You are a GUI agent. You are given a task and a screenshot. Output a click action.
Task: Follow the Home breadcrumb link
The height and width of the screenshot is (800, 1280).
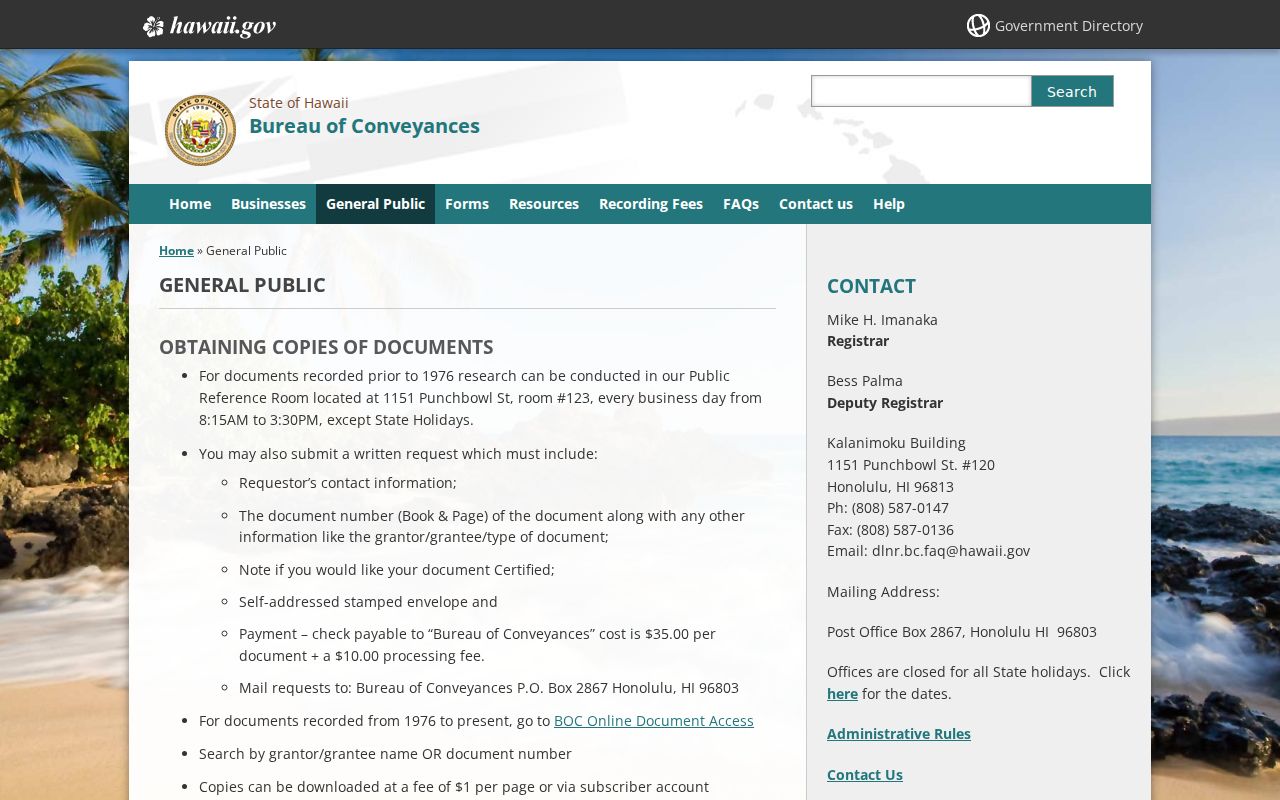tap(176, 251)
